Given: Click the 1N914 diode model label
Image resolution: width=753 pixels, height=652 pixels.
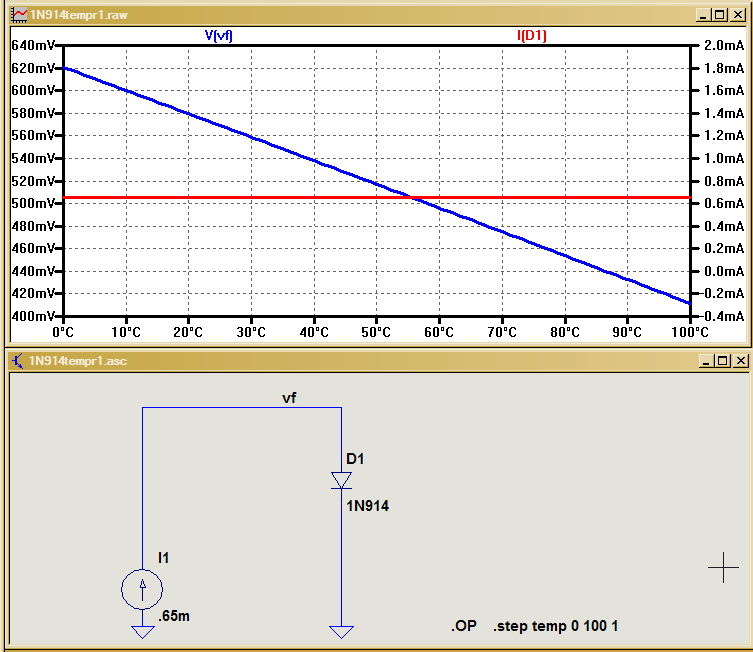Looking at the screenshot, I should [x=367, y=506].
